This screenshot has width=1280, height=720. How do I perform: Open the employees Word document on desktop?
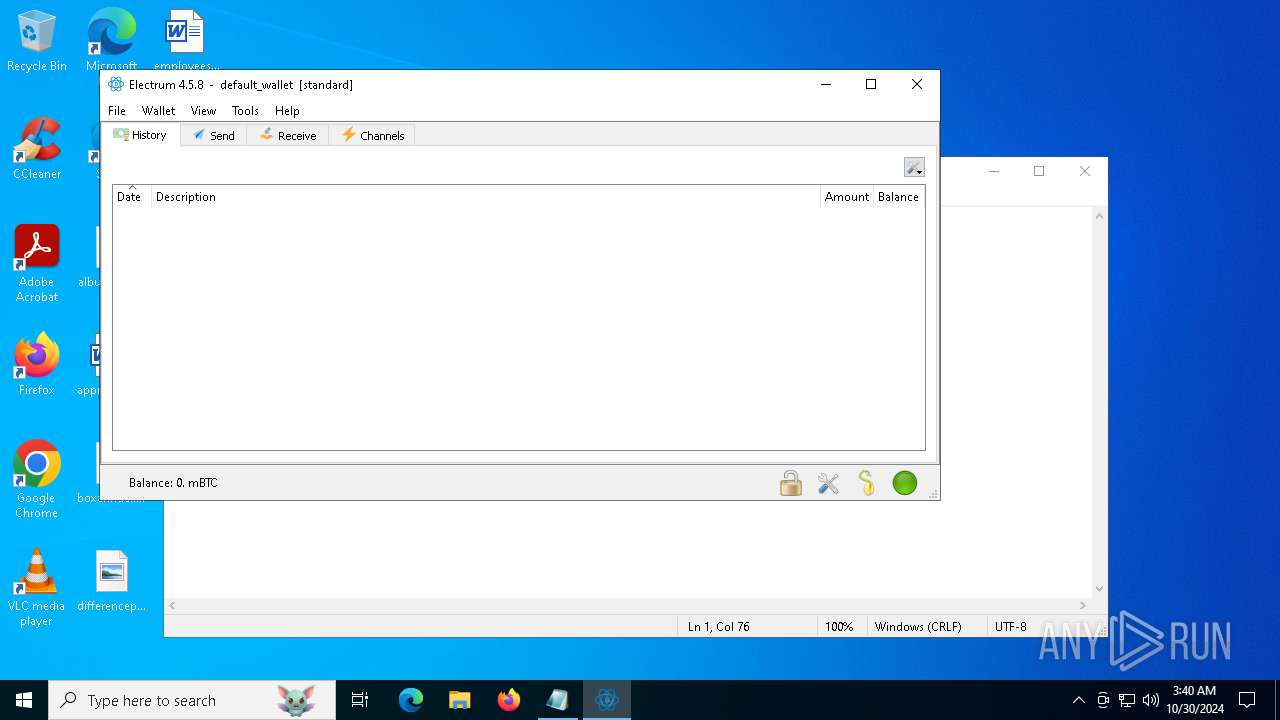click(186, 42)
